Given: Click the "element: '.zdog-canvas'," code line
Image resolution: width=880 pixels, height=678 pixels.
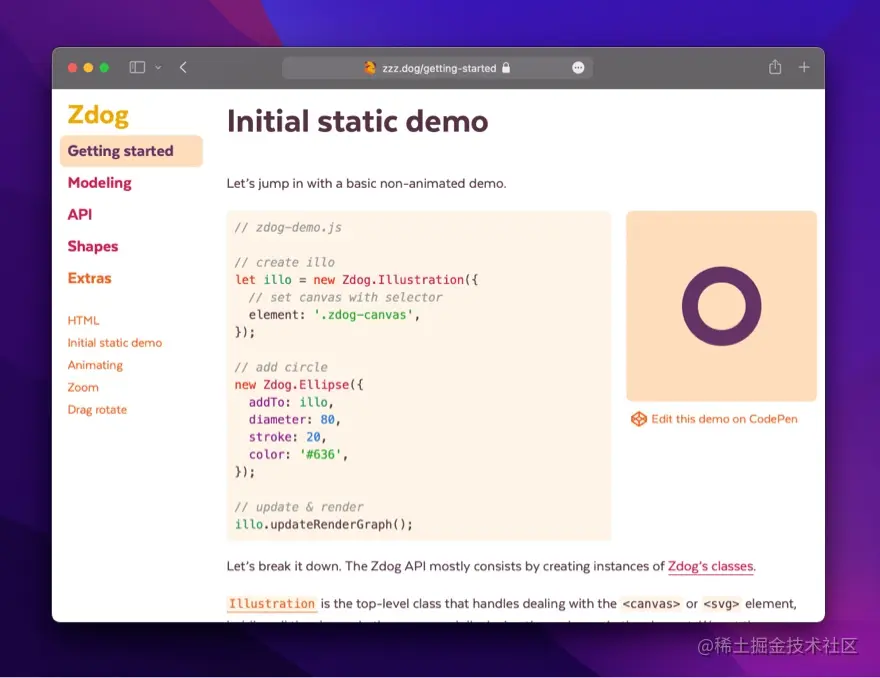Looking at the screenshot, I should click(x=334, y=315).
